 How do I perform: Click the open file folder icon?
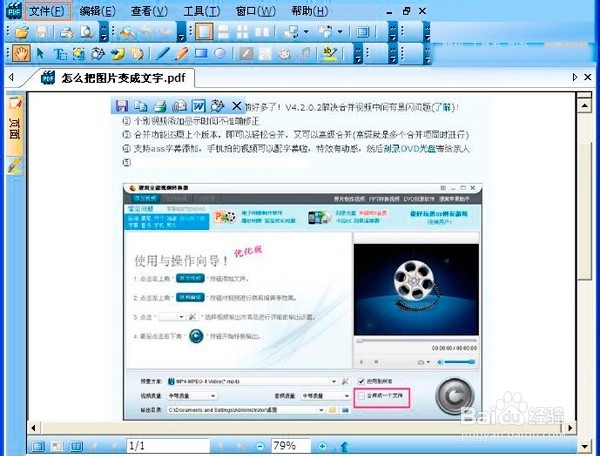[x=22, y=32]
